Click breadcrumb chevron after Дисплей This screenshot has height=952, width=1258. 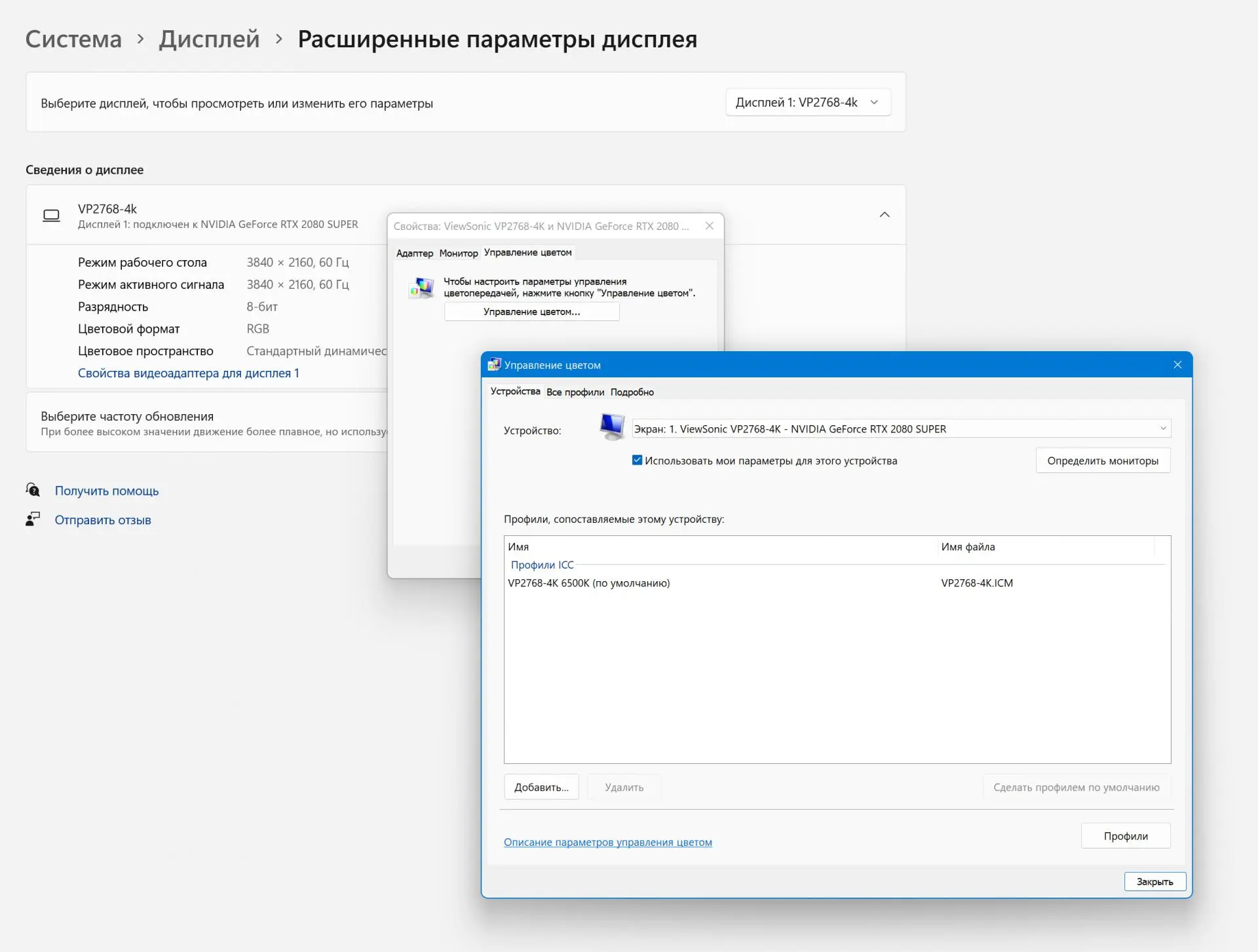tap(279, 39)
